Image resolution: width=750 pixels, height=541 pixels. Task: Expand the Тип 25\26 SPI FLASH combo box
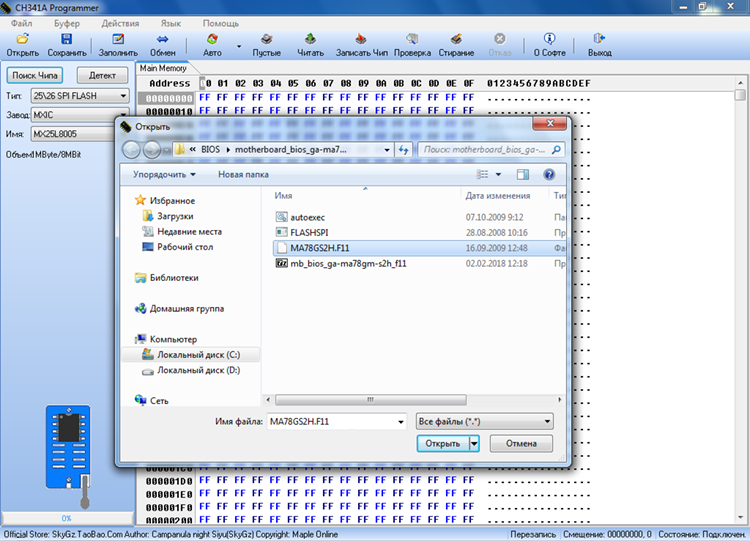(x=123, y=96)
